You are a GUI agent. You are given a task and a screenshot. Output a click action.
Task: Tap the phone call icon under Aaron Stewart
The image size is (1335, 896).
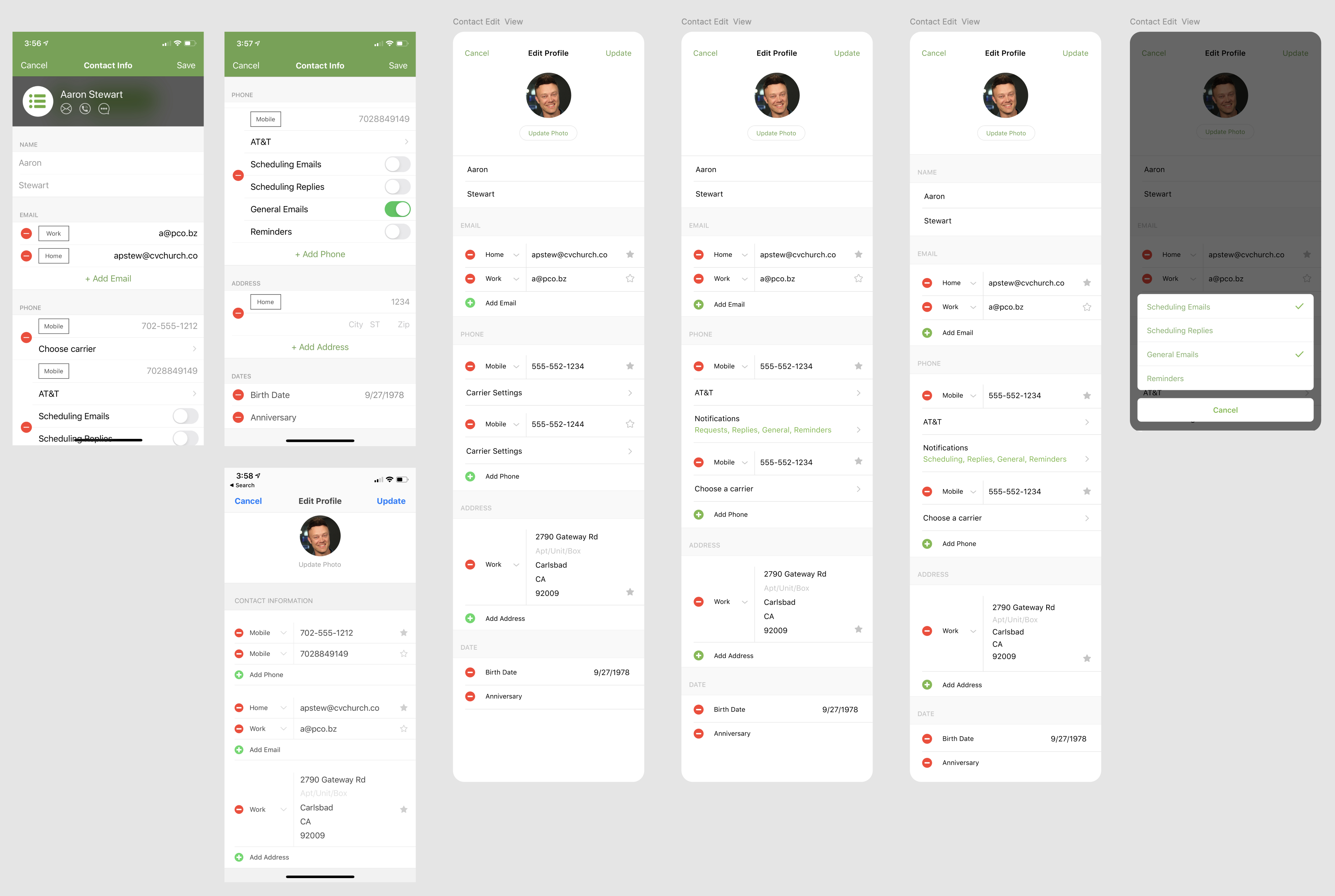pyautogui.click(x=85, y=109)
